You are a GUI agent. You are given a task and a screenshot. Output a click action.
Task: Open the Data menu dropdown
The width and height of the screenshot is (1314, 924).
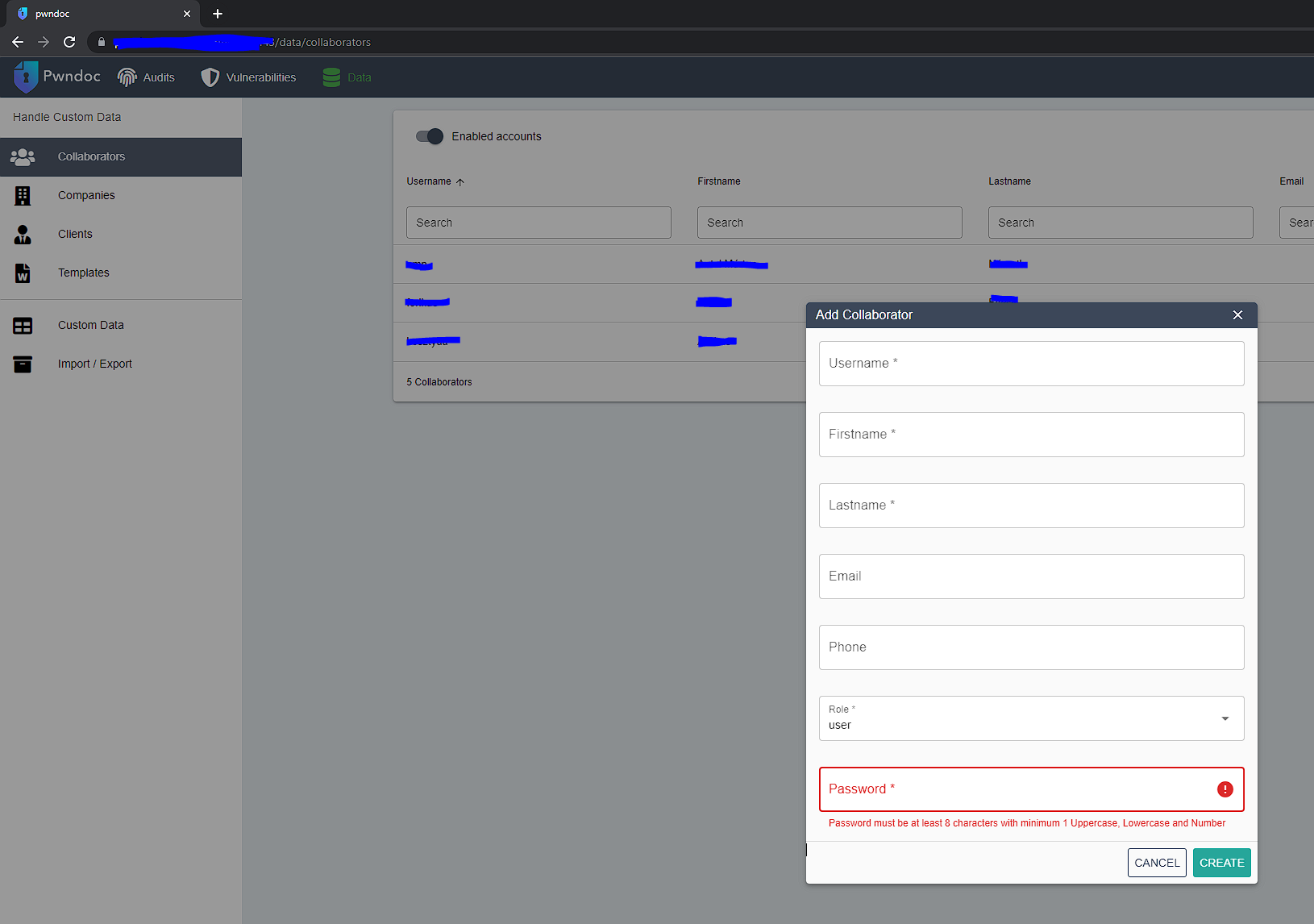pyautogui.click(x=346, y=77)
